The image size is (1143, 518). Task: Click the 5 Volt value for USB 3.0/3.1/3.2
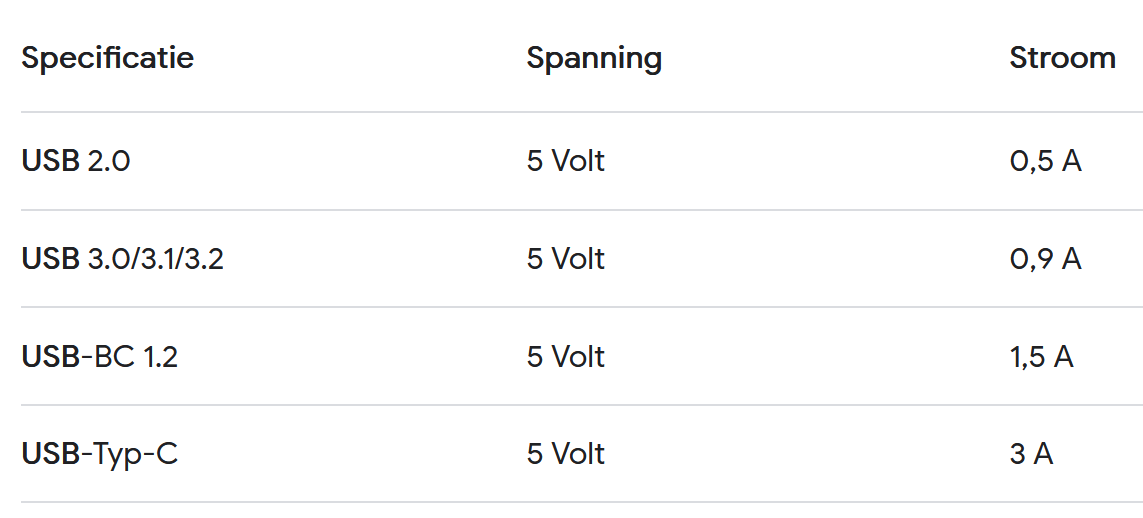point(566,259)
